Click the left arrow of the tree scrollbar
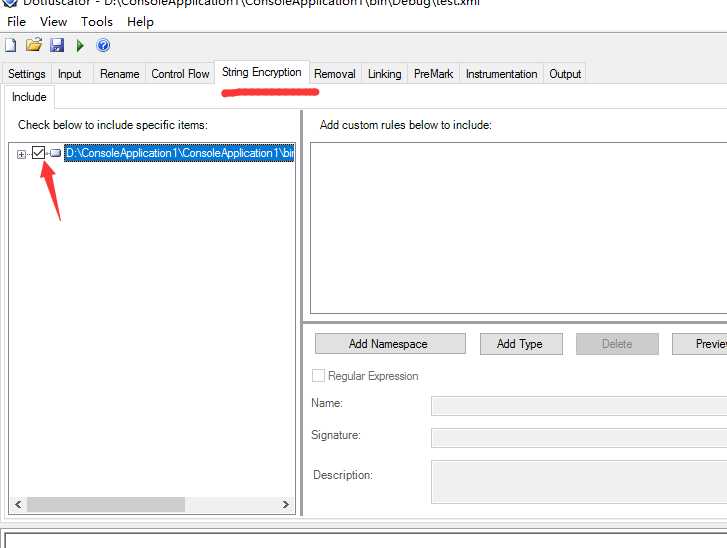The image size is (727, 548). (18, 504)
